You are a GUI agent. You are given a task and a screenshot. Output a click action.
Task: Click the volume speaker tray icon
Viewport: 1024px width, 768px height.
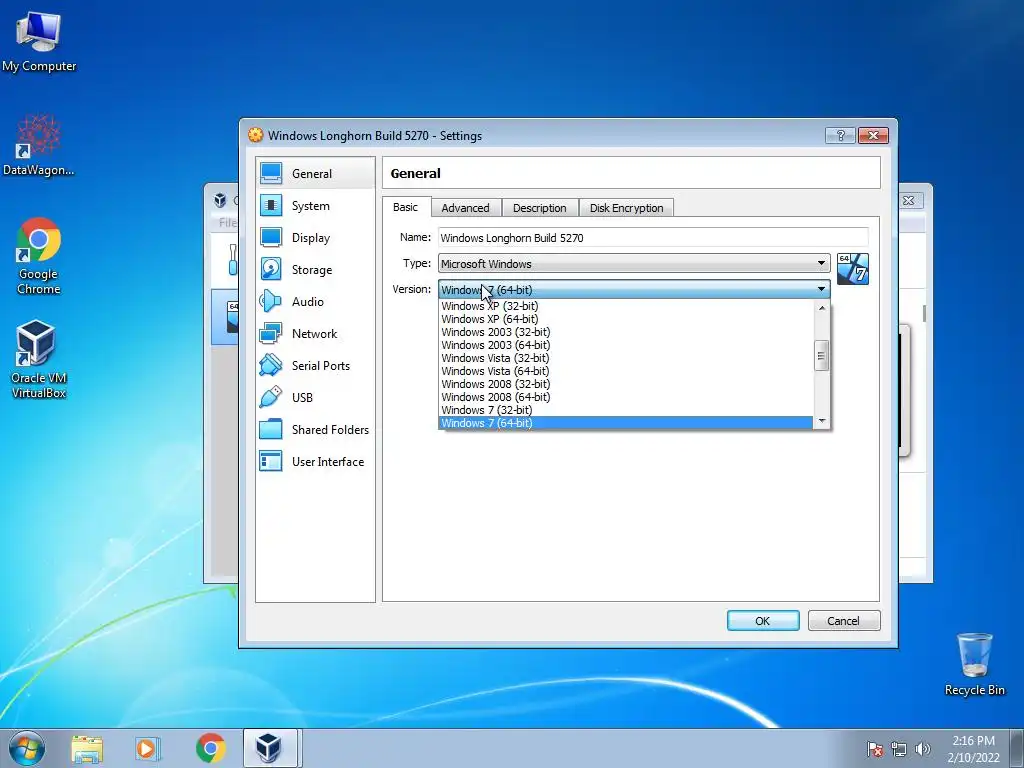click(x=923, y=750)
